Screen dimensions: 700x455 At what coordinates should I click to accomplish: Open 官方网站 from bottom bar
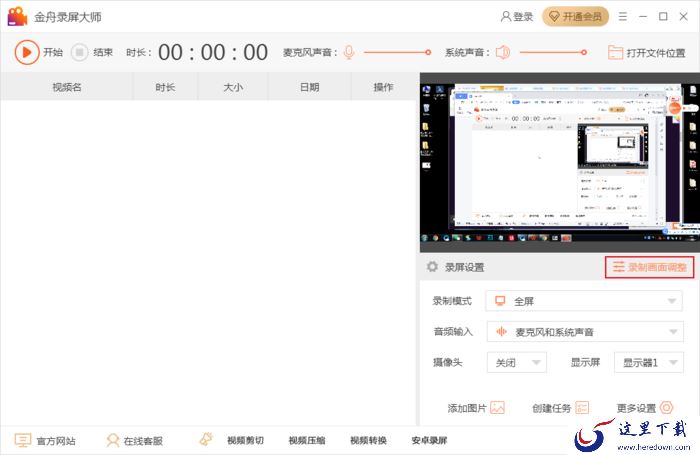(x=45, y=441)
